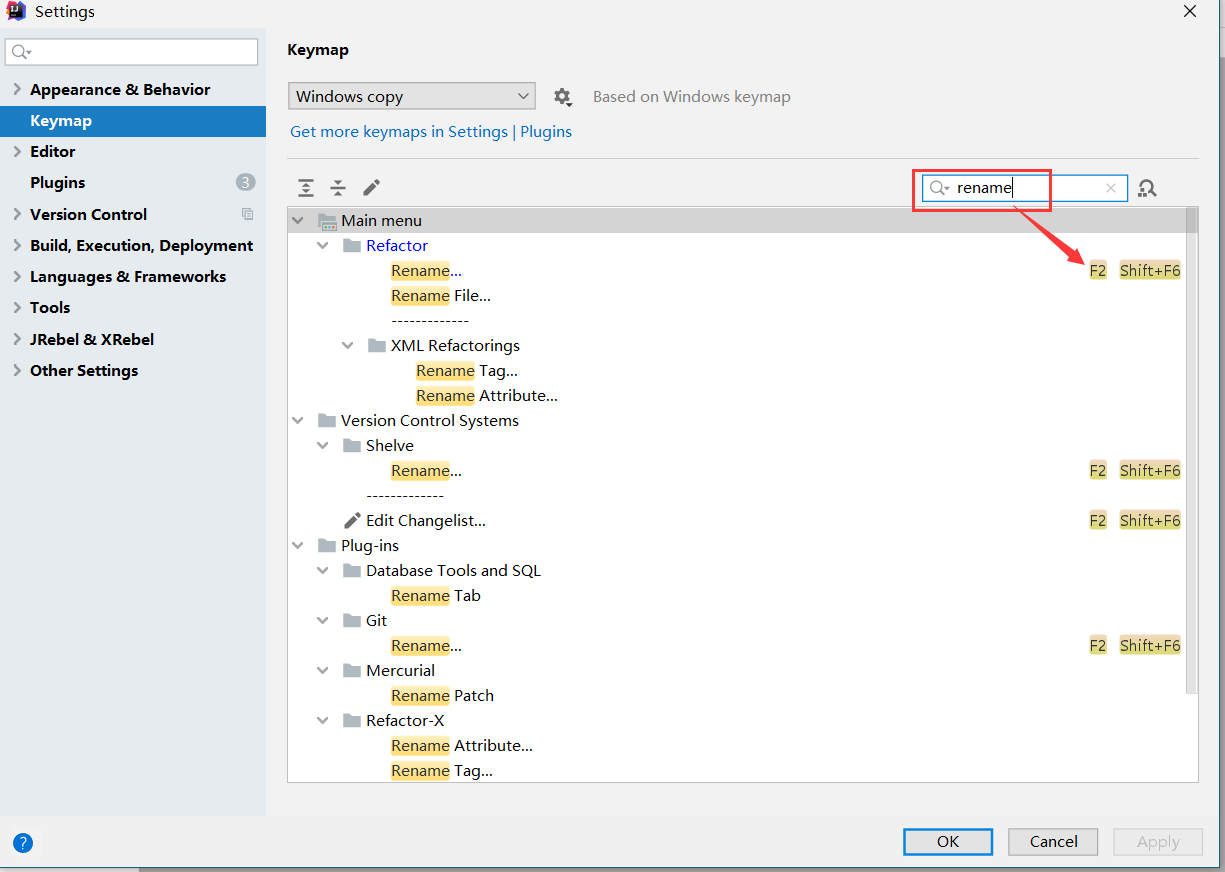This screenshot has height=872, width=1225.
Task: Select Rename File... action in Refactor
Action: (440, 296)
